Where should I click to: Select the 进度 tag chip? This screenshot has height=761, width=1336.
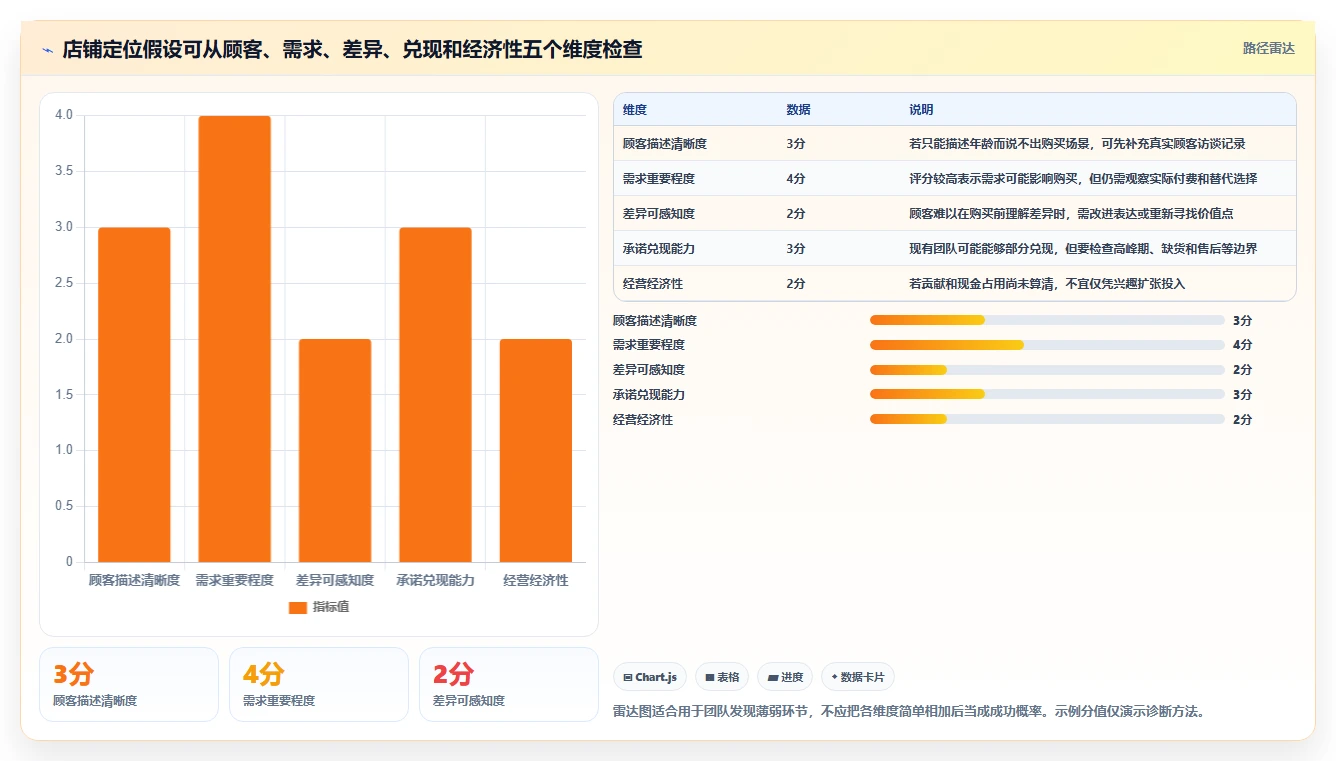click(785, 677)
